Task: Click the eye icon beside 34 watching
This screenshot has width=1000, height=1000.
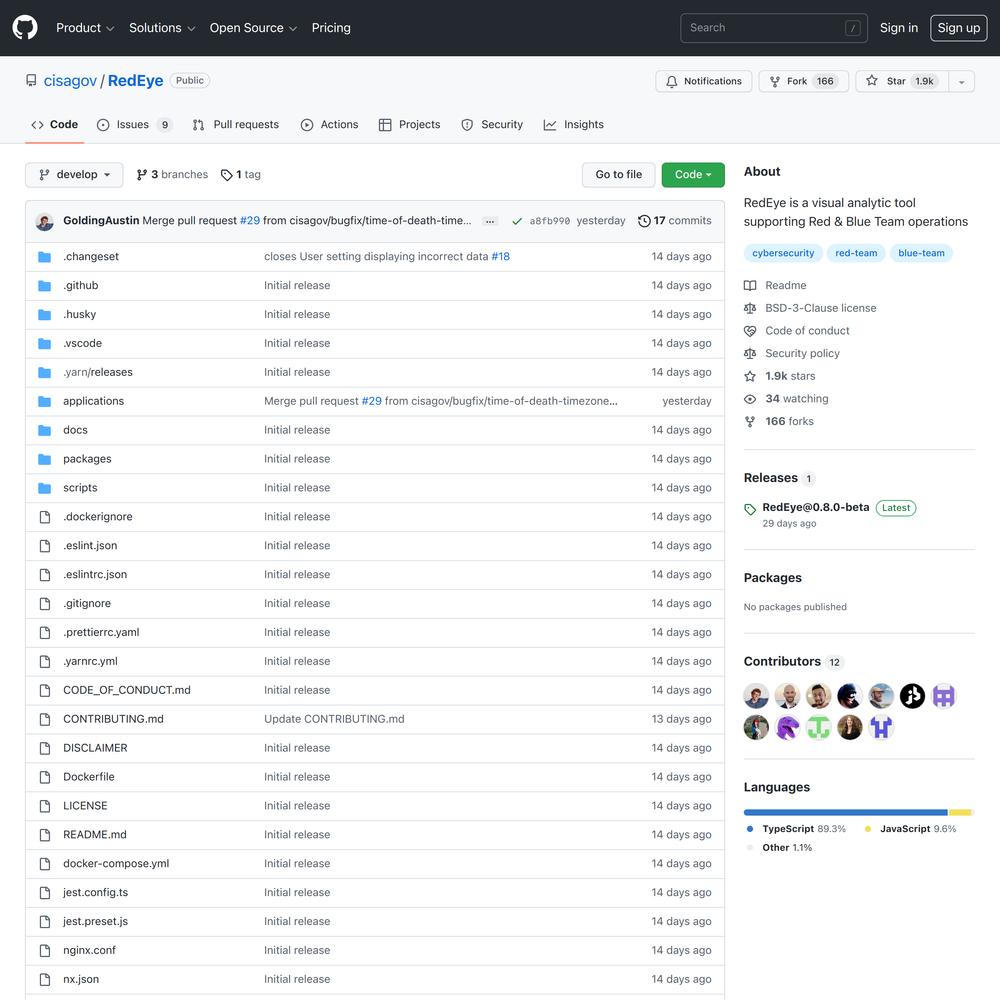Action: (x=750, y=399)
